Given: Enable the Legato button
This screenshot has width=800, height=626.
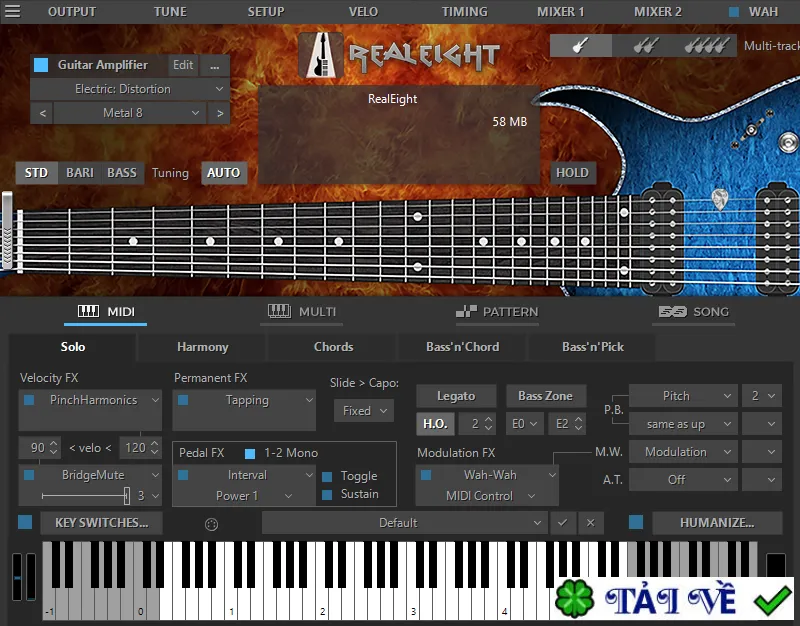Looking at the screenshot, I should (456, 396).
